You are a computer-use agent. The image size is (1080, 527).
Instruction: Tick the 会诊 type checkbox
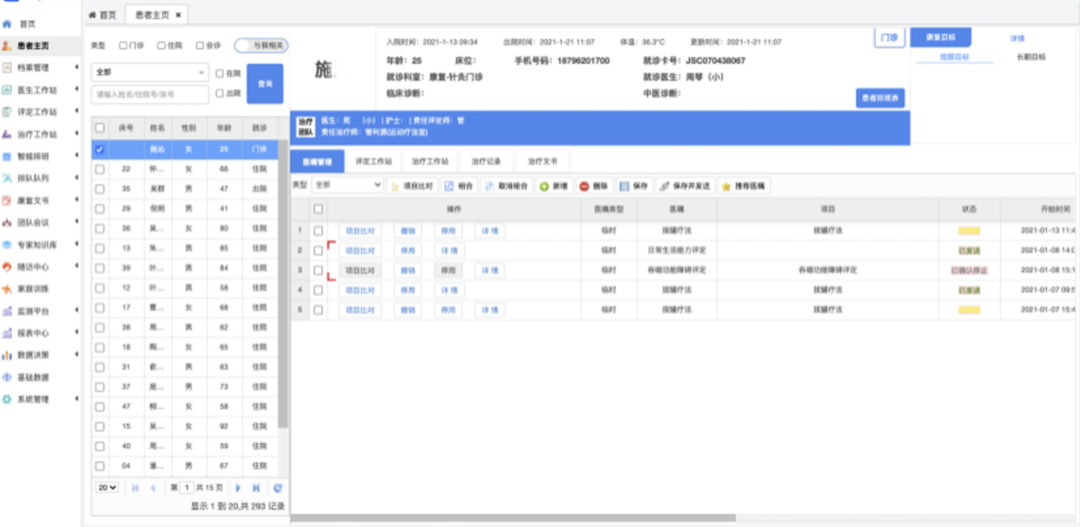[x=200, y=45]
